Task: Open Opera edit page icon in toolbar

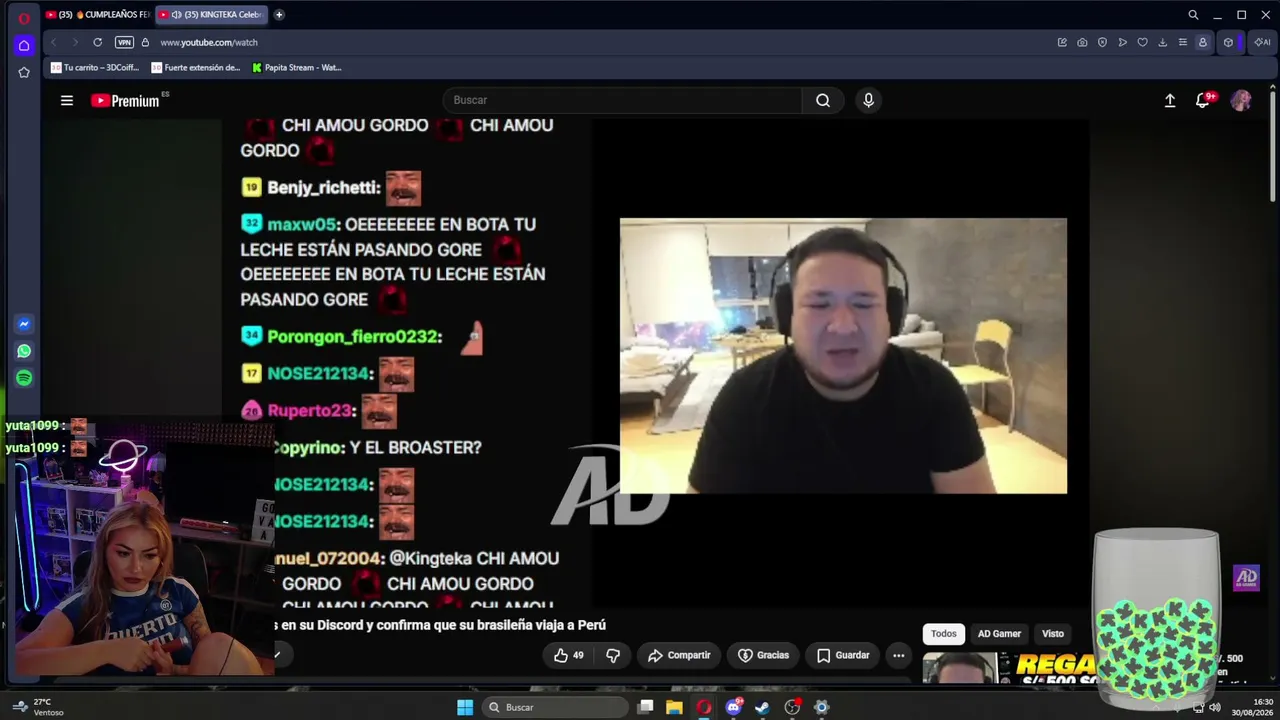Action: click(x=1062, y=42)
